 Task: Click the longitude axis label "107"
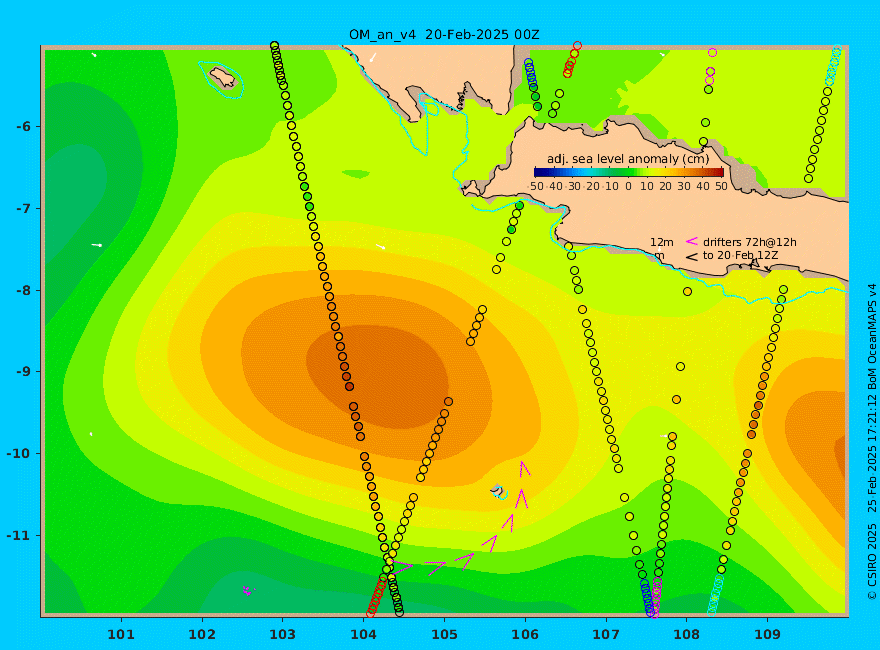[x=606, y=635]
